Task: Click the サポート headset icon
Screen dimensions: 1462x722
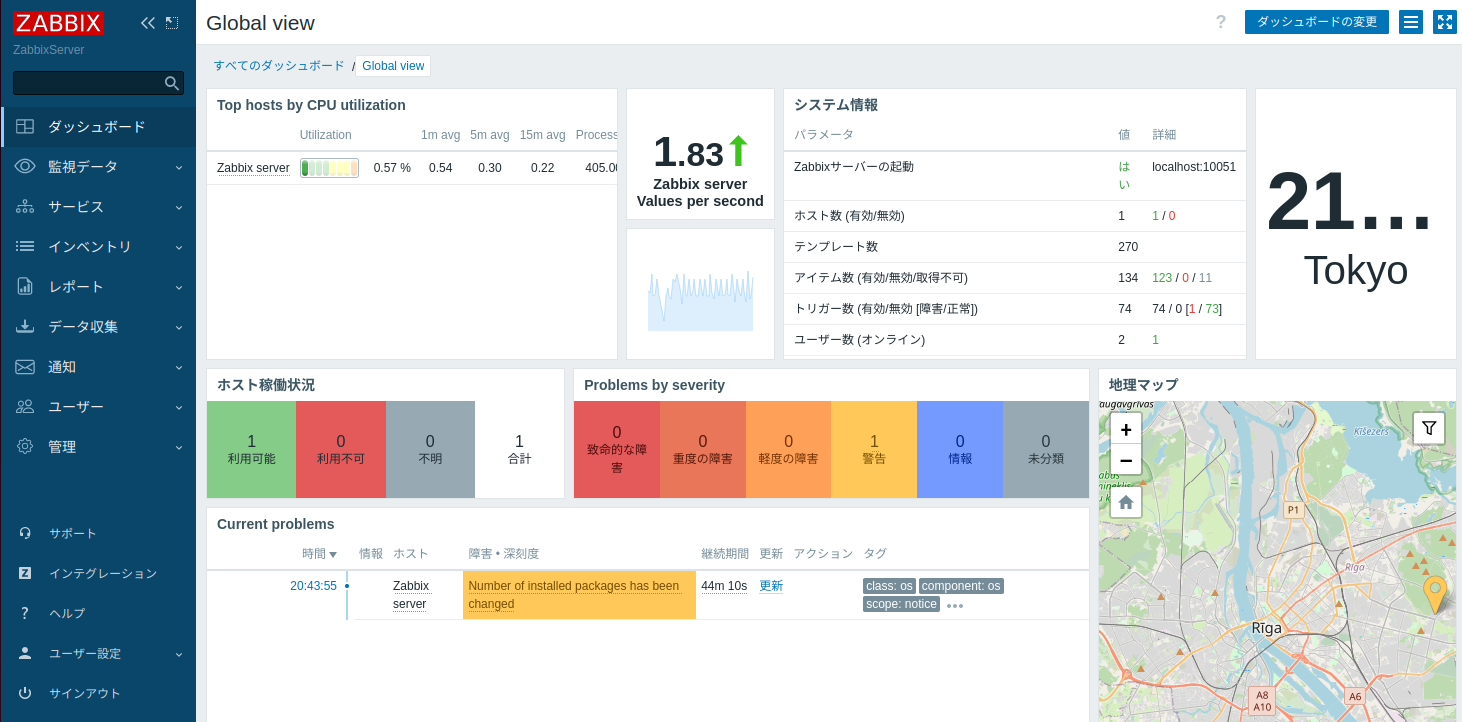Action: pyautogui.click(x=24, y=532)
